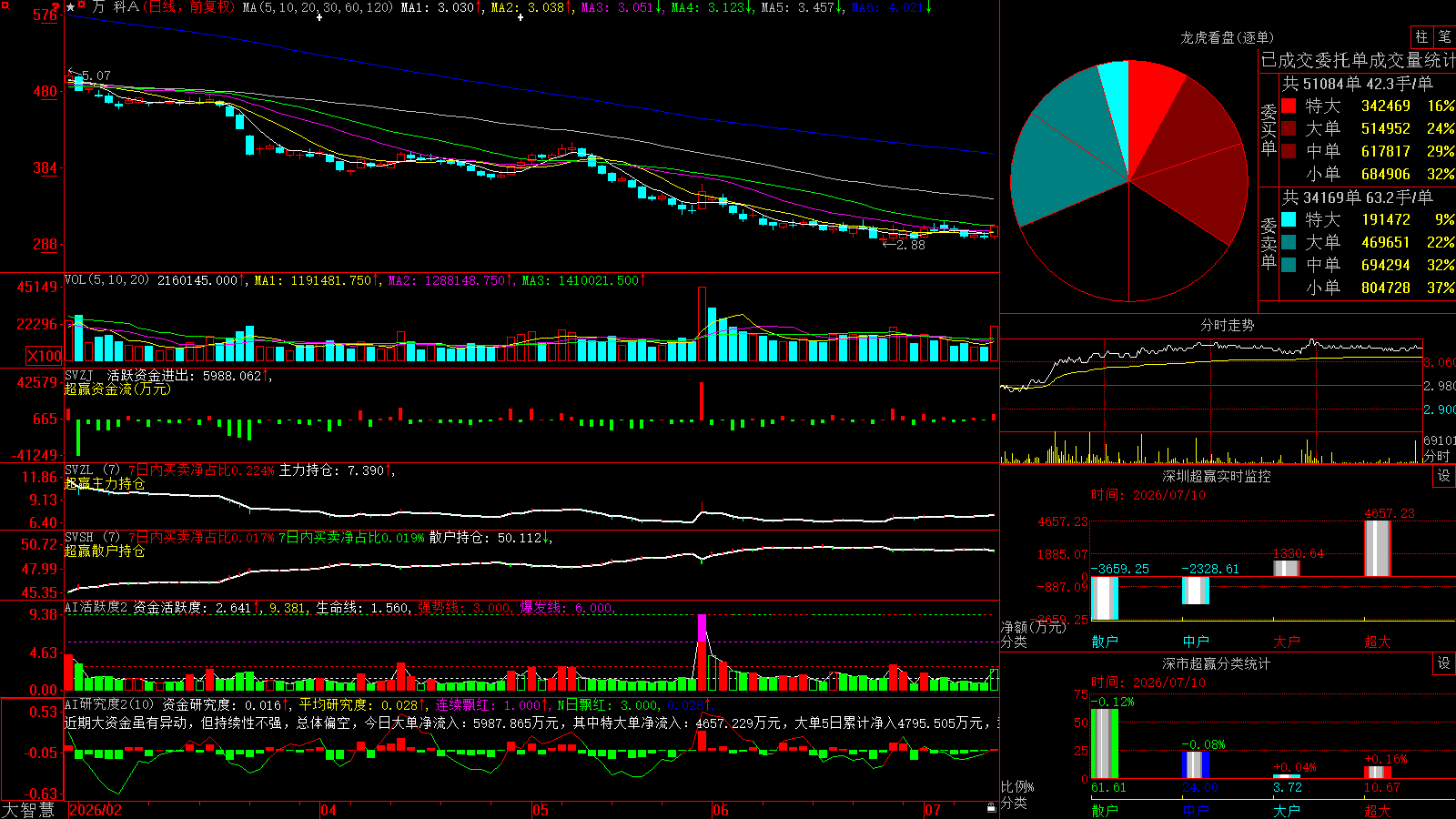
Task: Open 设 settings for 深市超赢分类统计 panel
Action: (1443, 663)
